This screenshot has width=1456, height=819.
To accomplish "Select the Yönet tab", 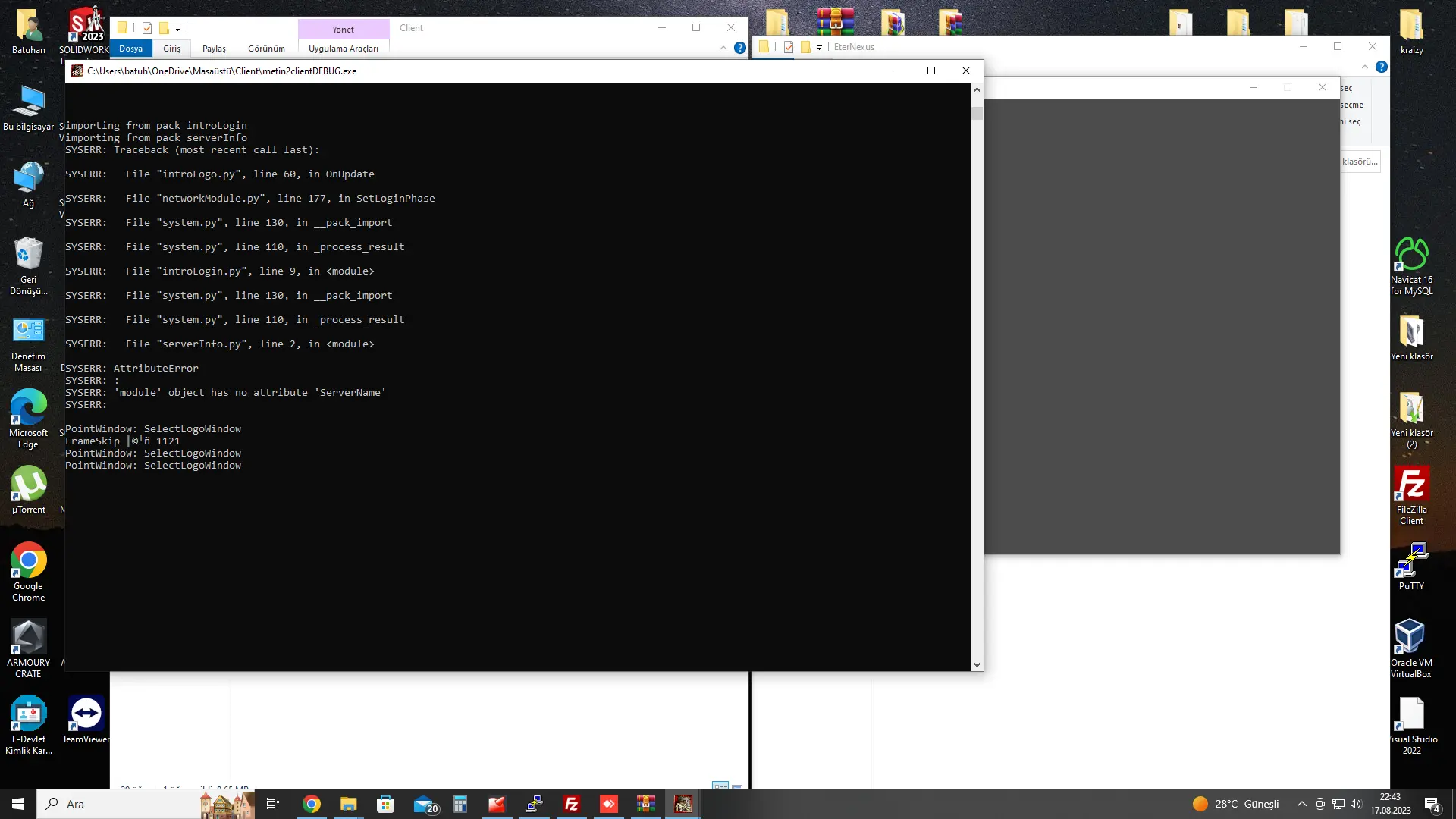I will pos(343,29).
